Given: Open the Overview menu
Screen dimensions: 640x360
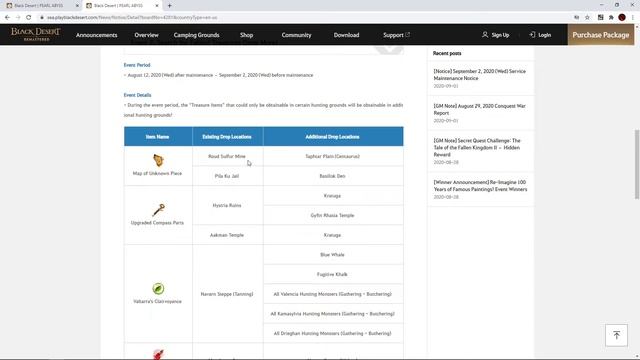Looking at the screenshot, I should 146,35.
